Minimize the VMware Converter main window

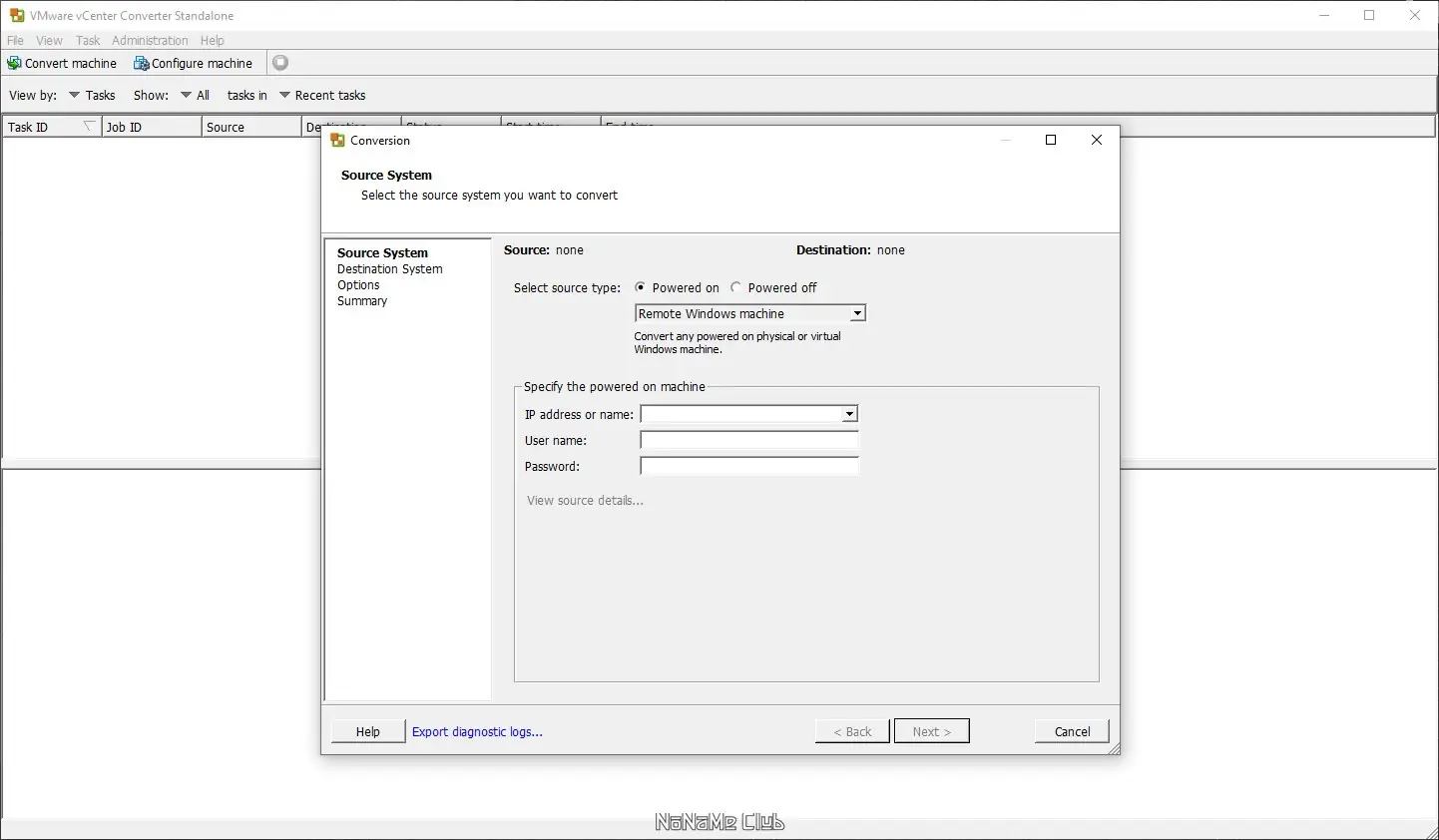tap(1324, 15)
